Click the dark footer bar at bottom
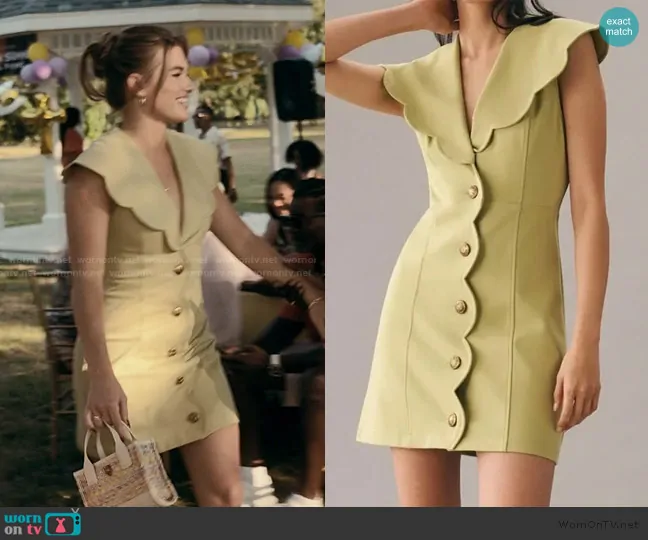 point(324,523)
